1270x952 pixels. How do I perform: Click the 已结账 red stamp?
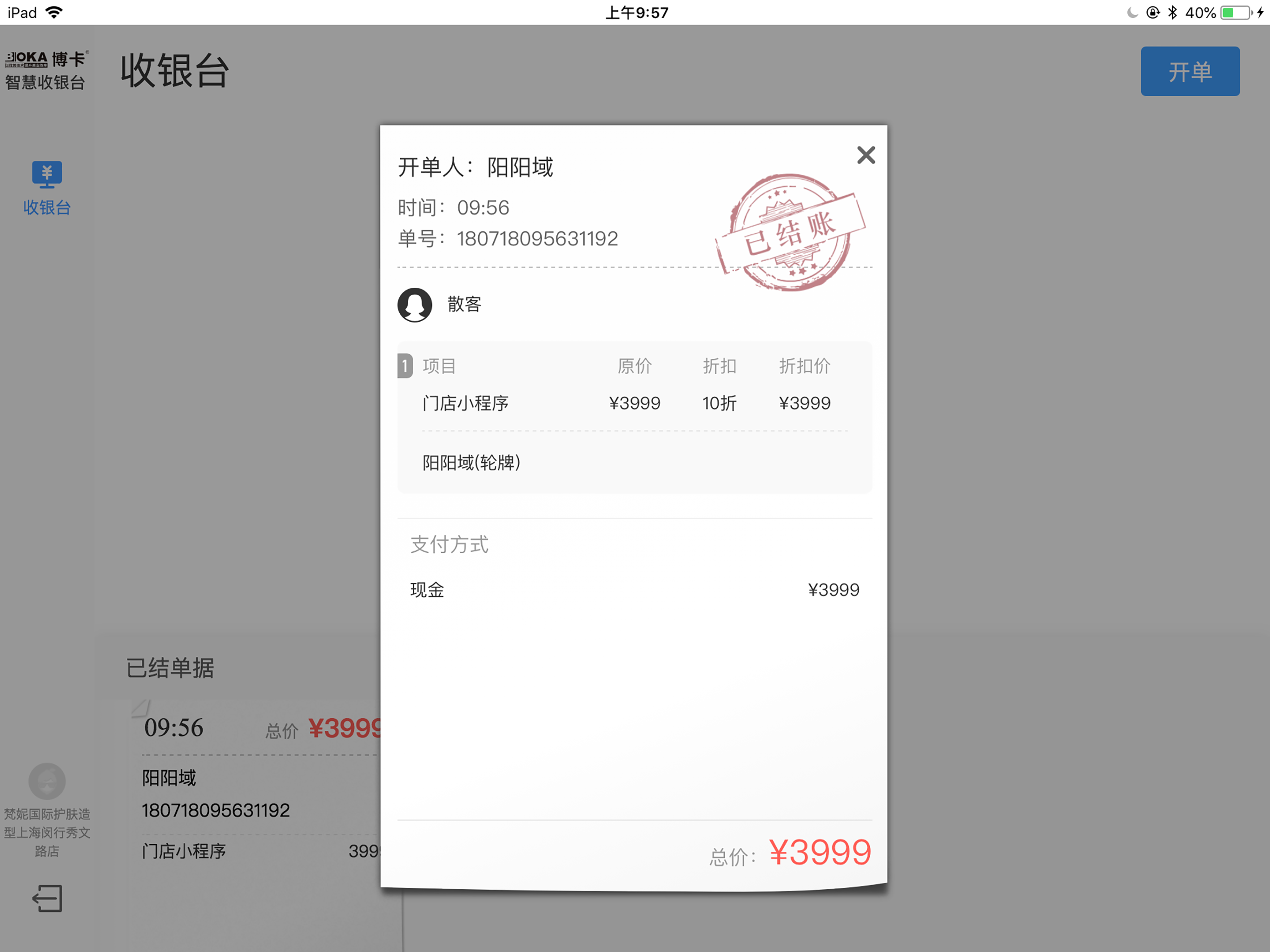point(790,232)
